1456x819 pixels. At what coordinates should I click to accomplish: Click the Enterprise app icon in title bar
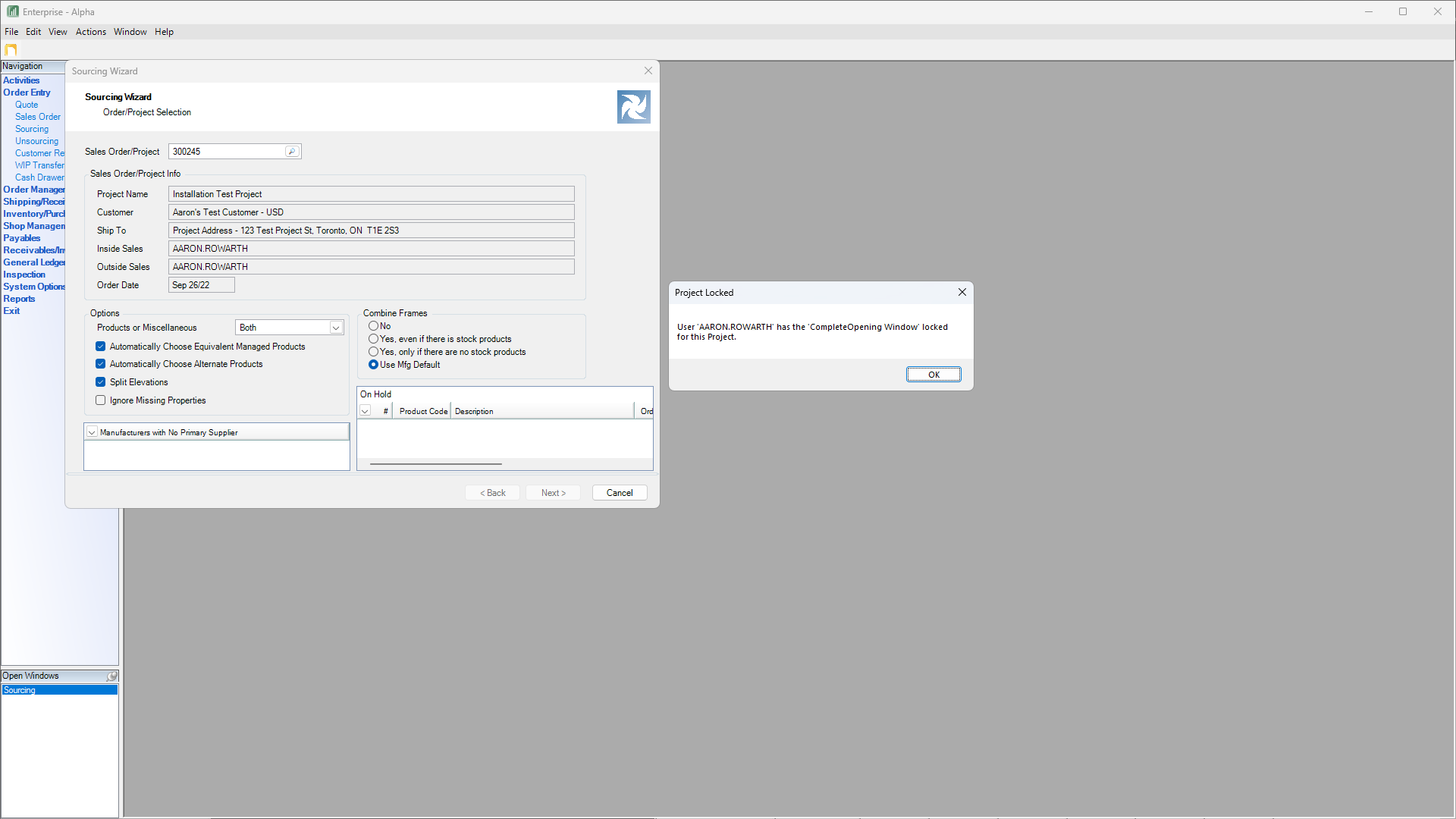coord(12,11)
